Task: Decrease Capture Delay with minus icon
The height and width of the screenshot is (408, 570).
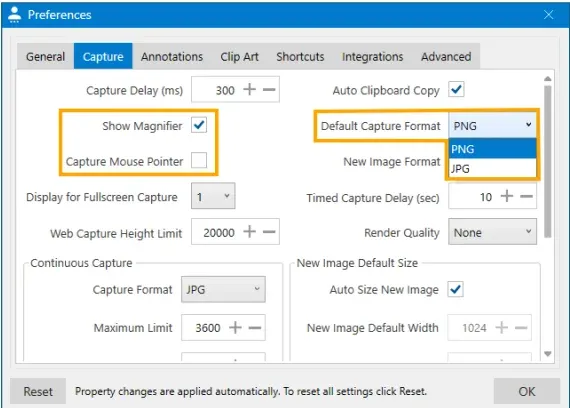Action: pyautogui.click(x=269, y=89)
